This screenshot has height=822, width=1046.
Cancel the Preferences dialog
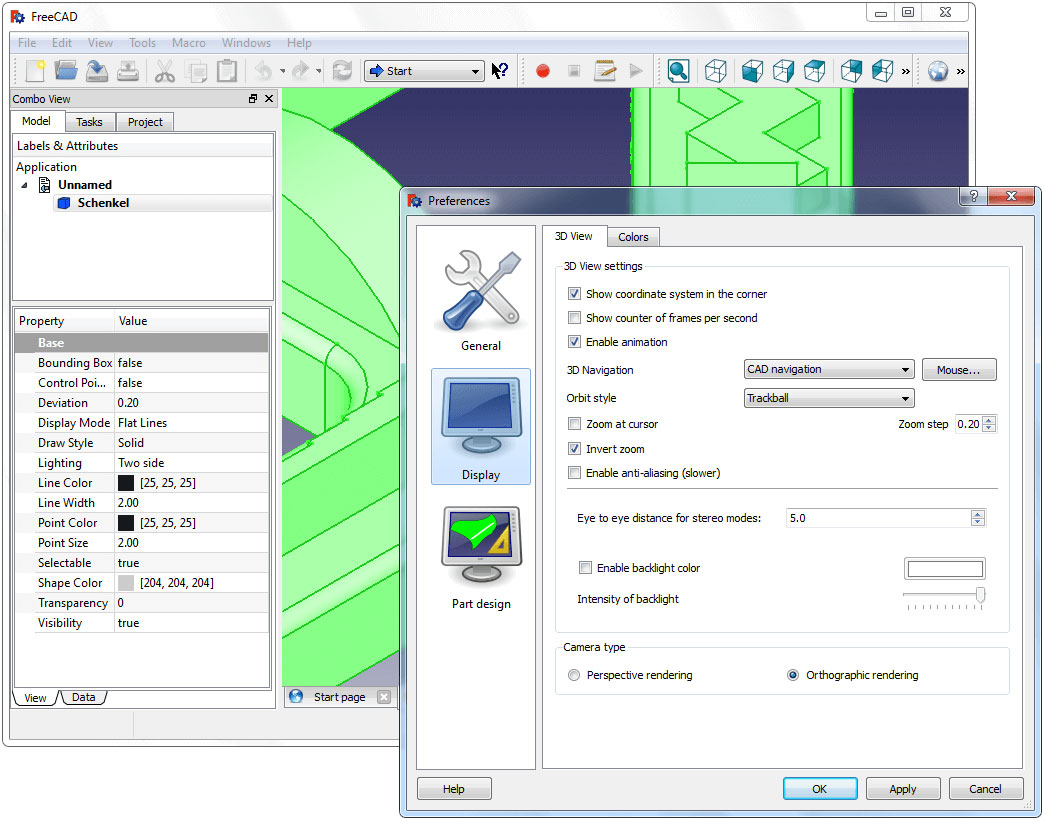985,789
